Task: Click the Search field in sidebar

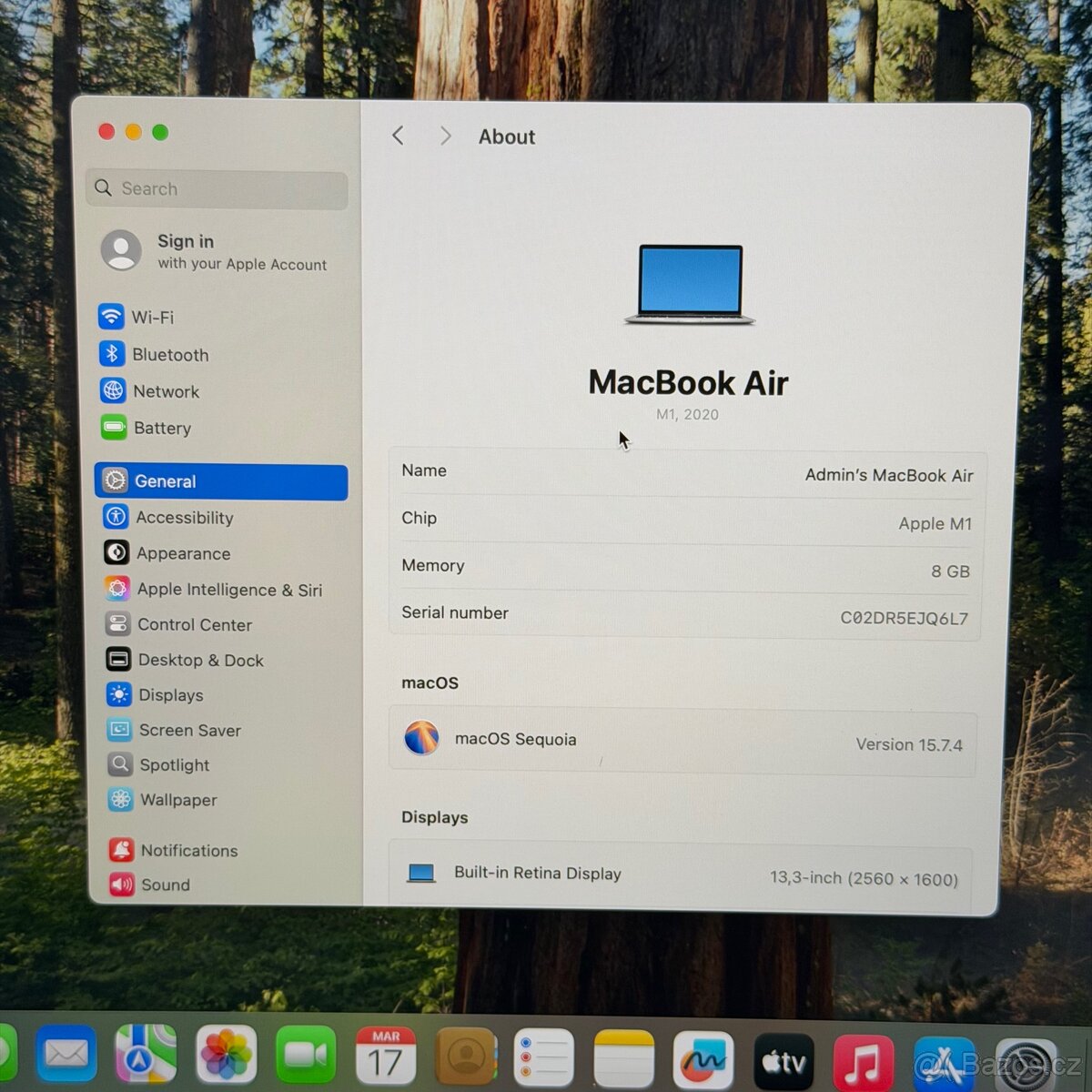Action: pyautogui.click(x=217, y=188)
